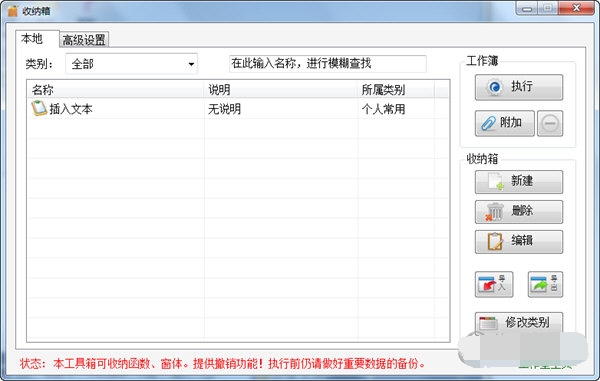Open the 高级设置 tab
This screenshot has width=600, height=381.
tap(84, 40)
